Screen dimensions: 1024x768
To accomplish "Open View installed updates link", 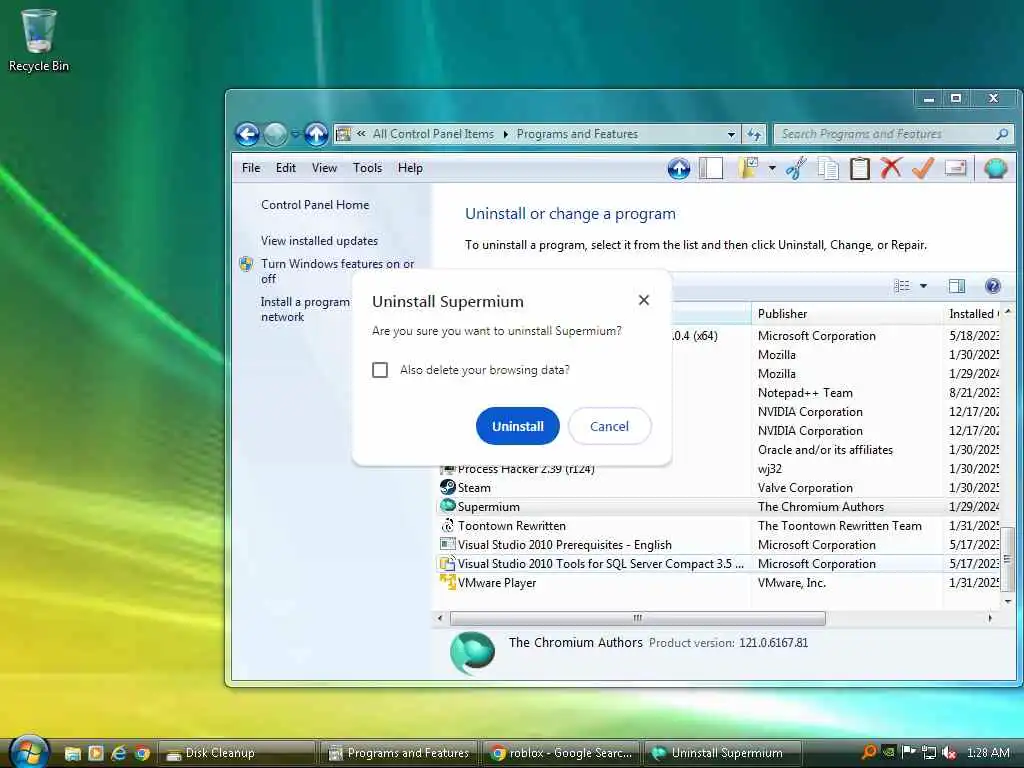I will tap(319, 241).
